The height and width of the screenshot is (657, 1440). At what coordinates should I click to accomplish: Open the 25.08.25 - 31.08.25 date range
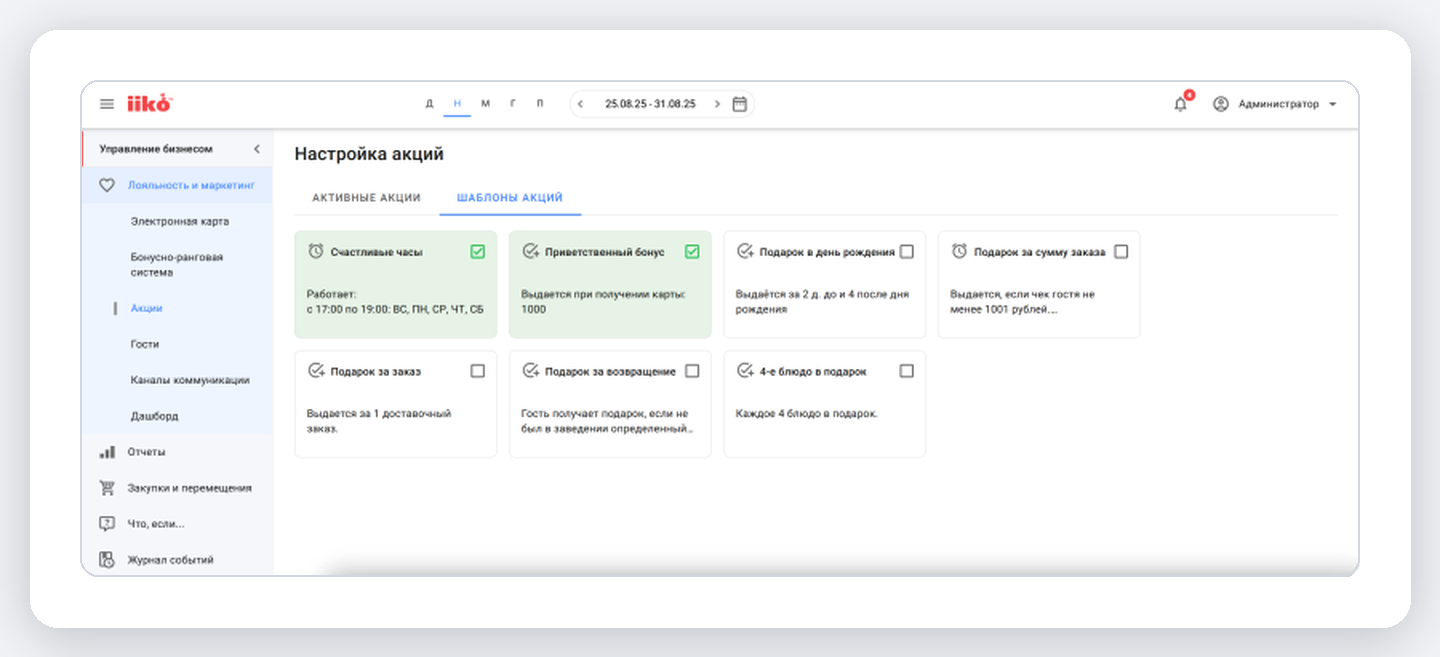tap(650, 104)
